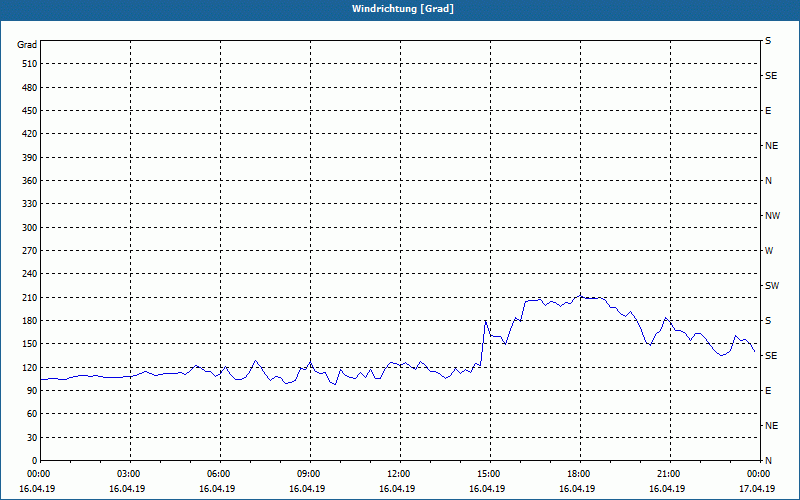Click the Grad axis unit label
Viewport: 800px width, 500px height.
(27, 45)
